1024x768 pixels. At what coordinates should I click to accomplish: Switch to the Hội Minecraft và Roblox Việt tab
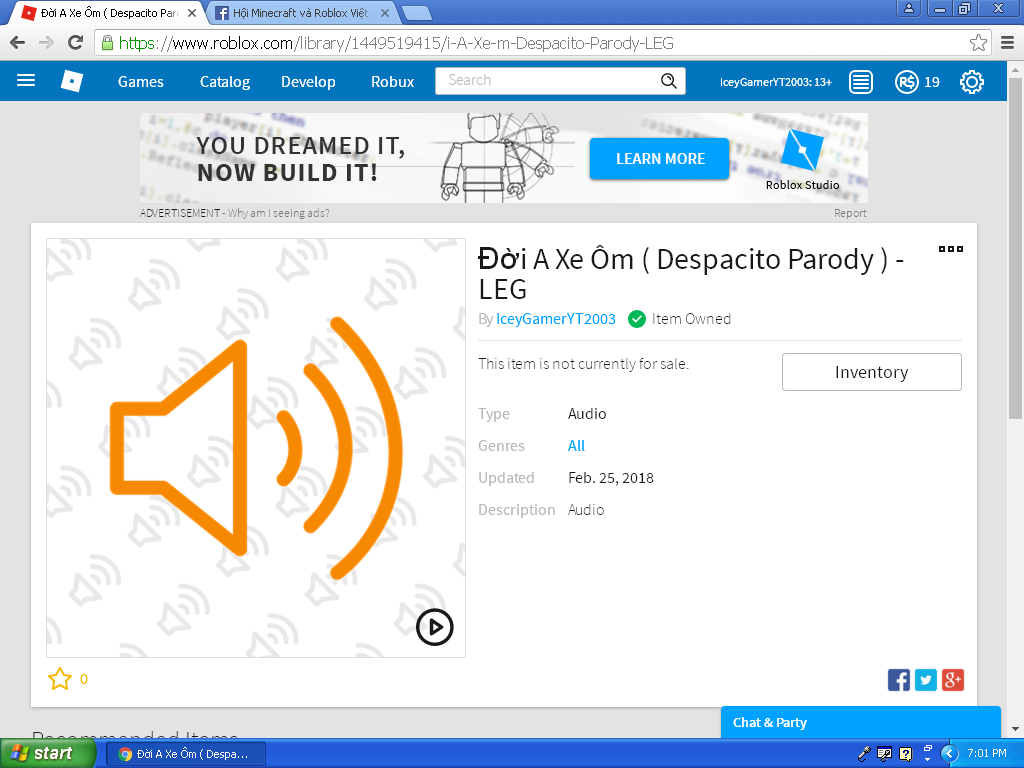click(300, 13)
